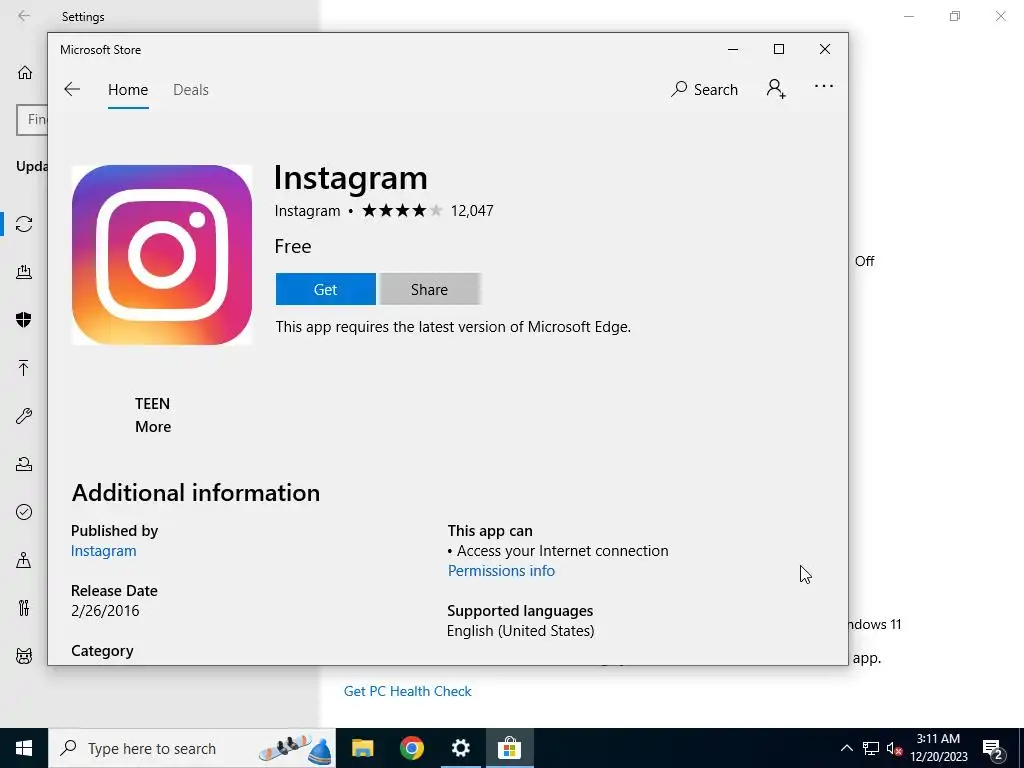Open Settings Home icon in sidebar
The image size is (1024, 768).
(x=25, y=72)
